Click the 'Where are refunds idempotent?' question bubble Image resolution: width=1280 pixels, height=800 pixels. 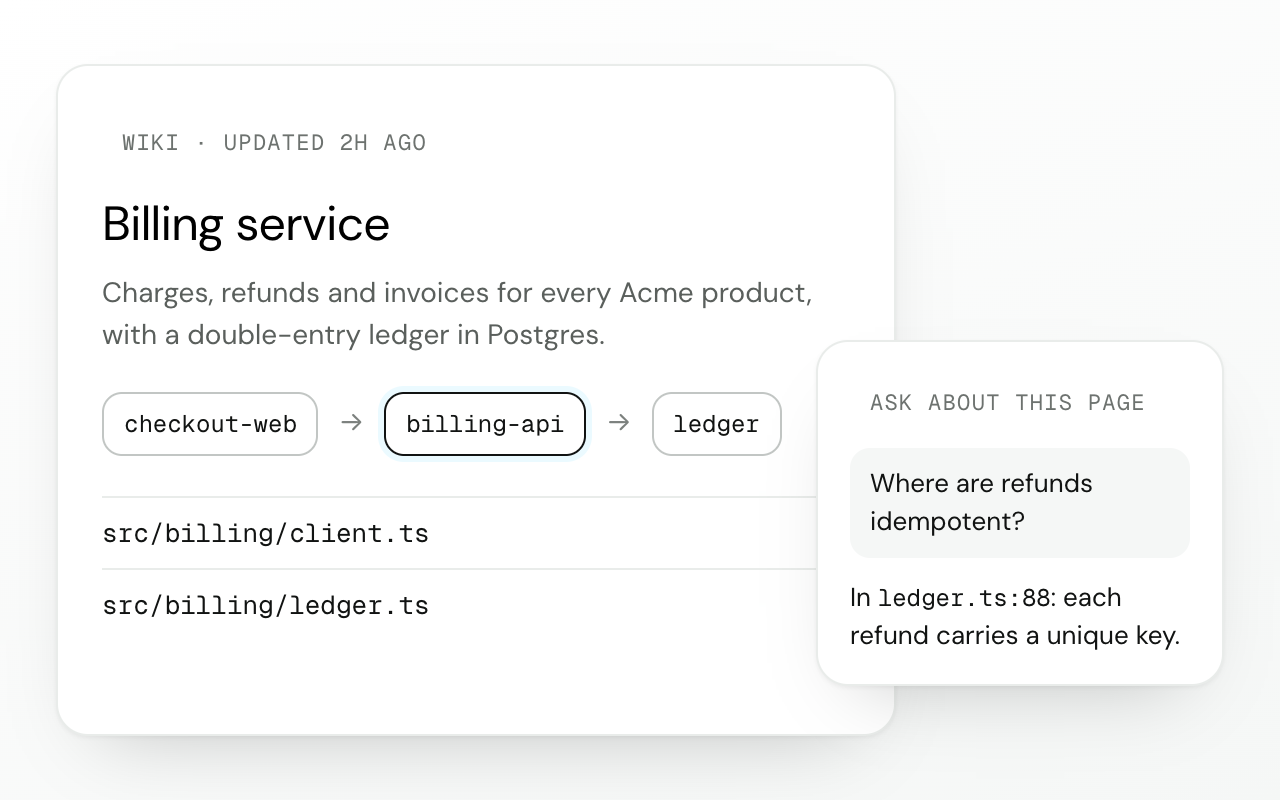coord(1020,502)
